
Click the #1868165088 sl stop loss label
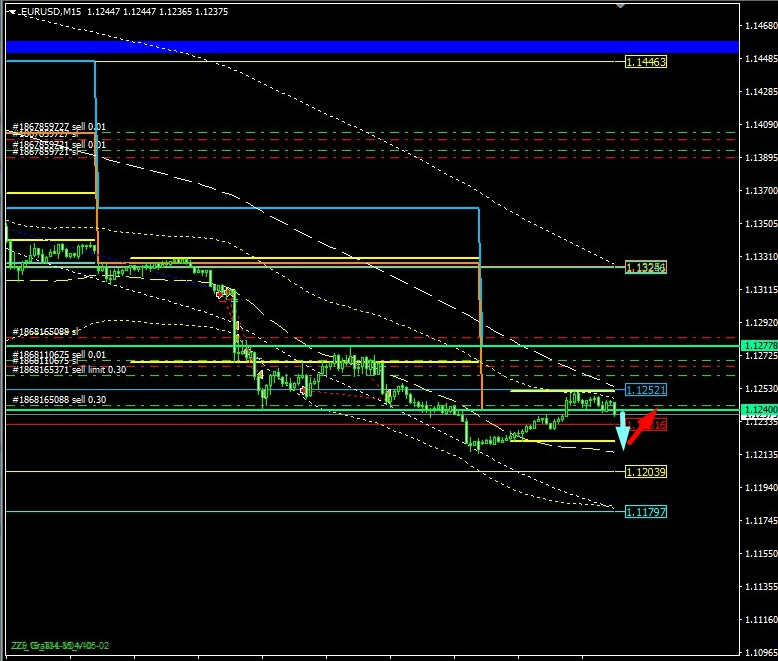46,332
